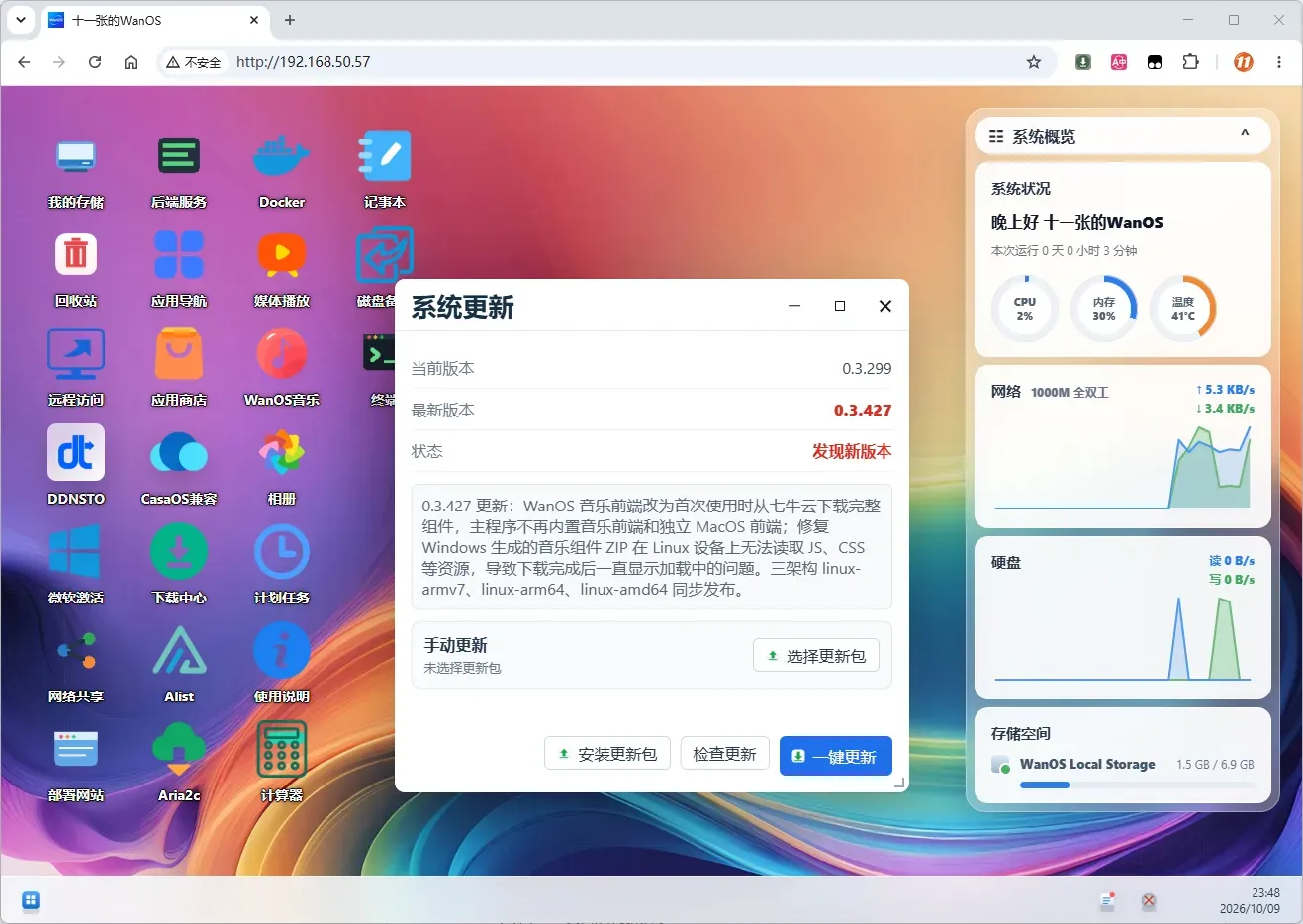Launch the 媒体播放 media player icon
Viewport: 1303px width, 924px height.
(x=282, y=255)
